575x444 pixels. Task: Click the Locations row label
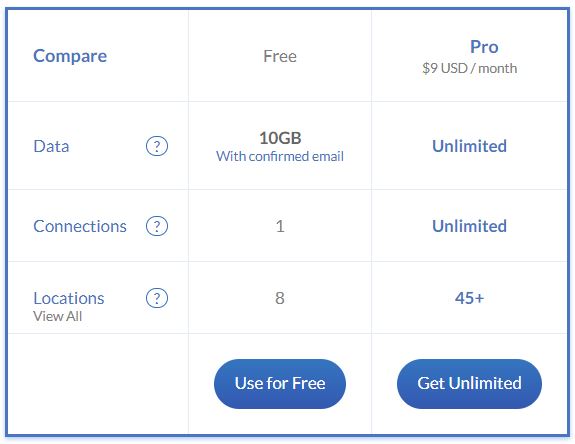click(69, 298)
